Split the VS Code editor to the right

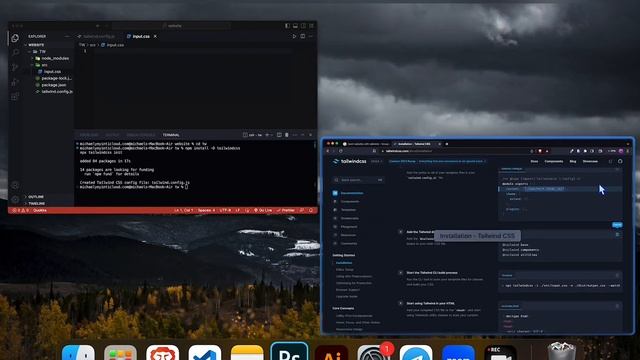(302, 36)
